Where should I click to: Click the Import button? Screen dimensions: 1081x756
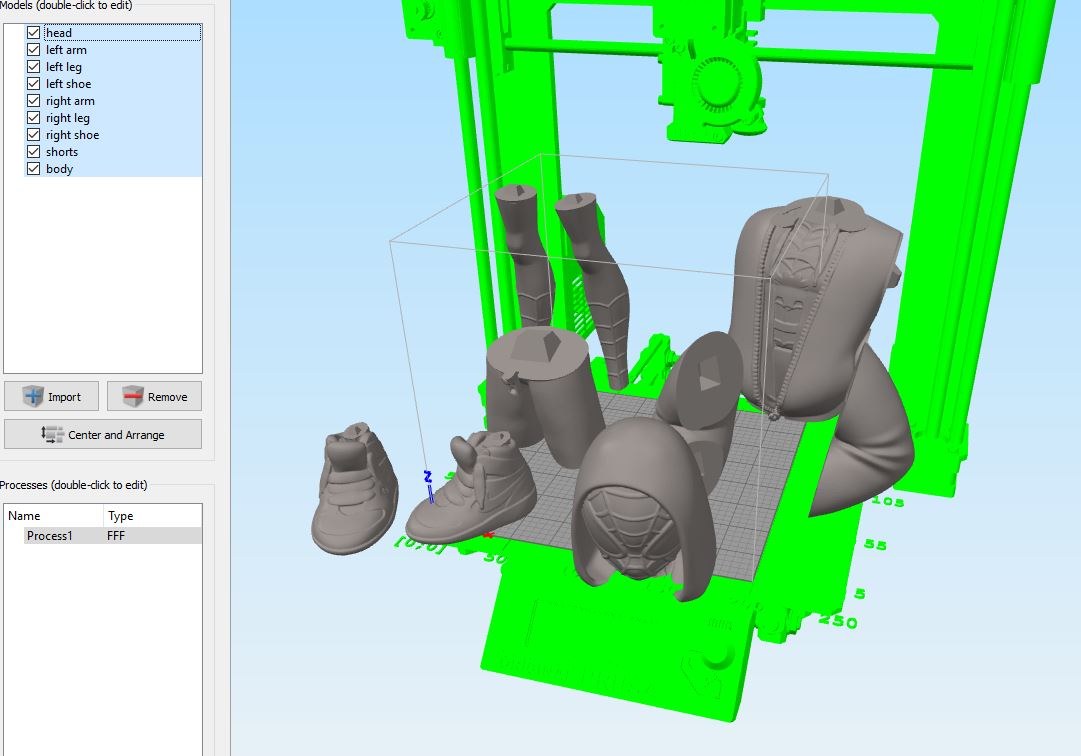click(52, 396)
